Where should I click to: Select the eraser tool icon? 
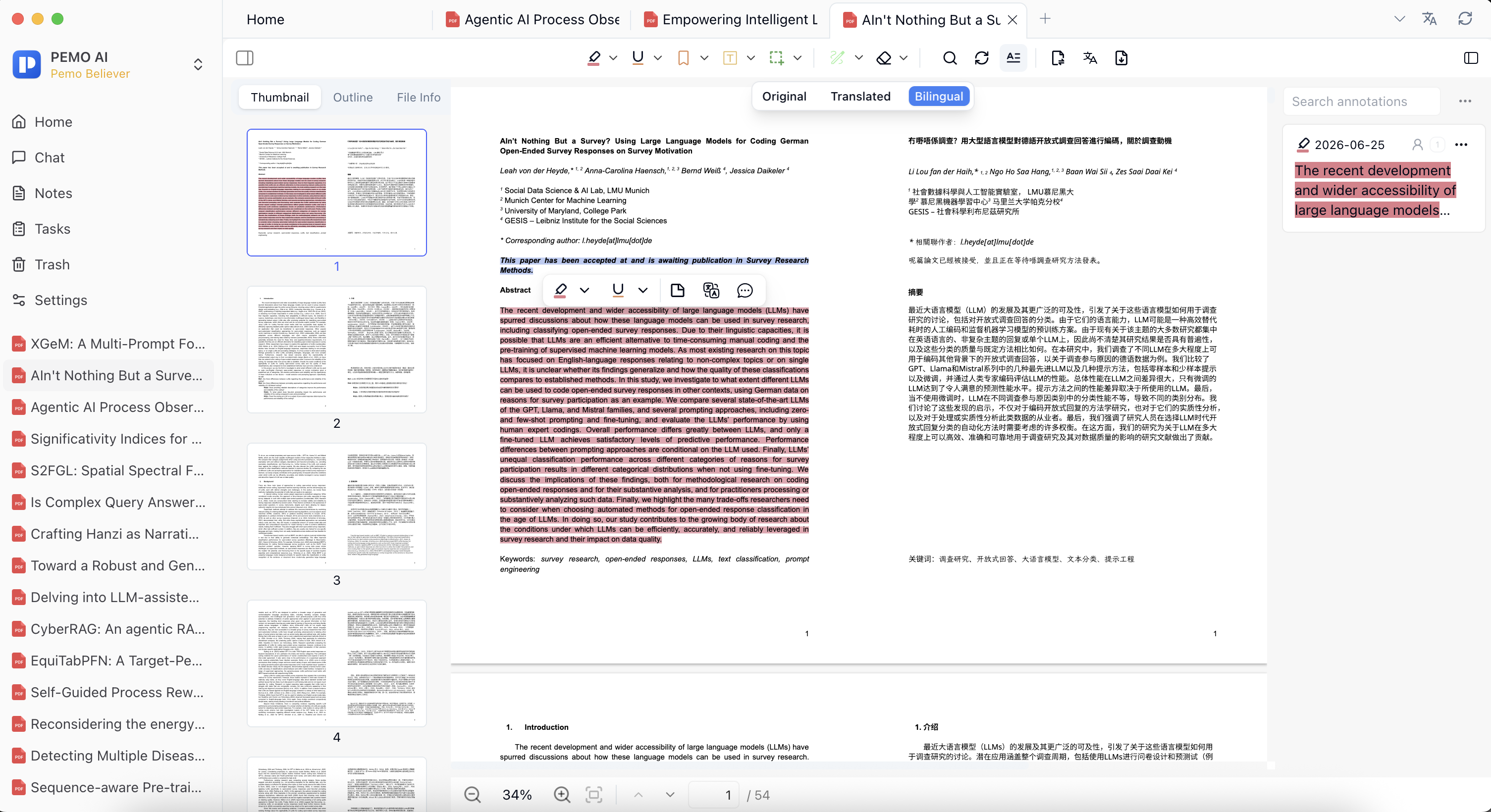click(x=884, y=58)
